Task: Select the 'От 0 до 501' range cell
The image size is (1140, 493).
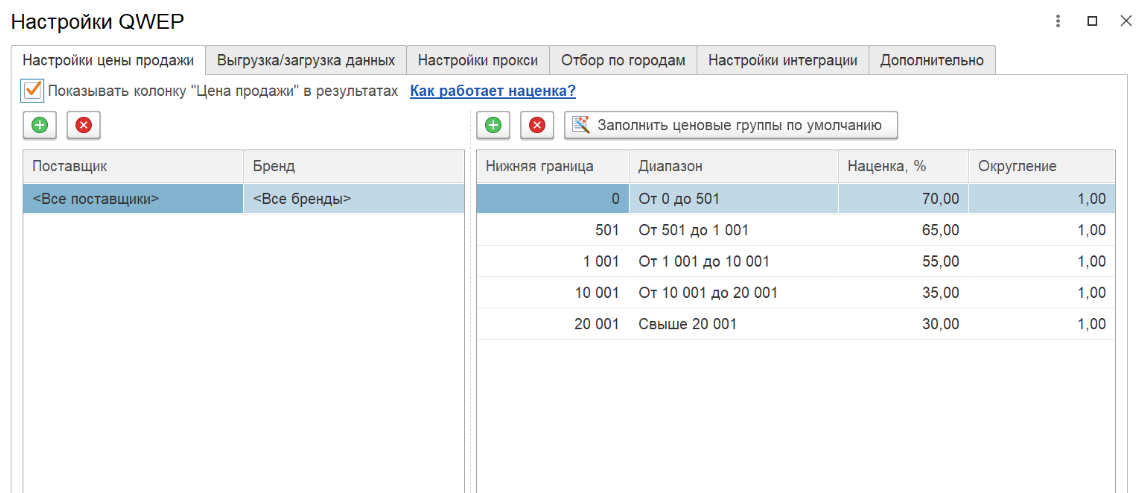Action: (x=734, y=199)
